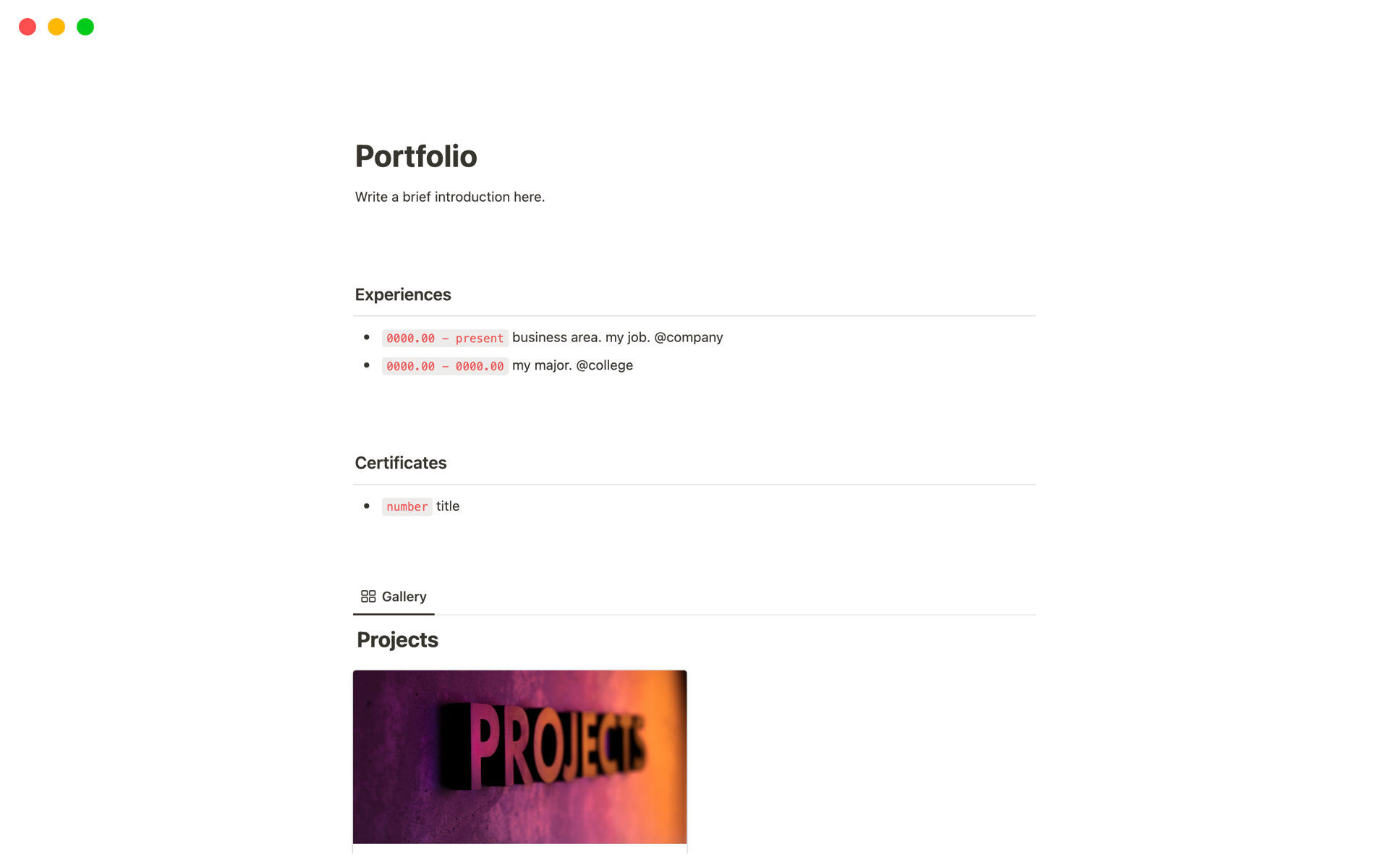Click the Gallery grid view icon
The width and height of the screenshot is (1389, 868).
click(x=368, y=596)
